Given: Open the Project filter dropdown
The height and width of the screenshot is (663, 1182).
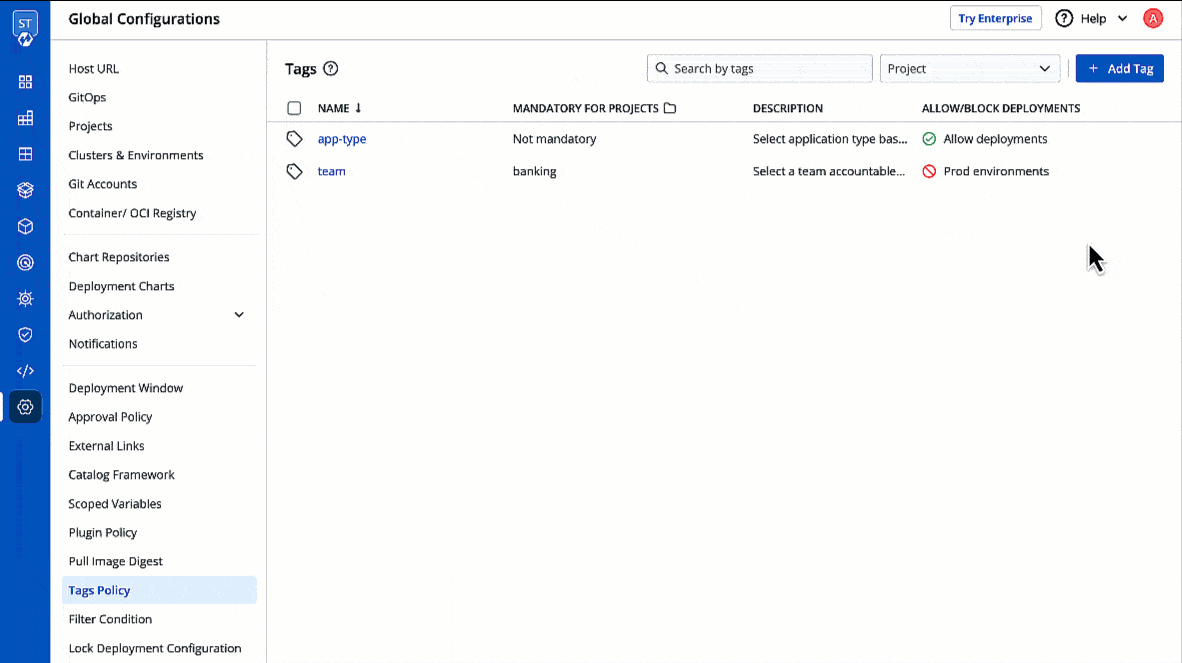Looking at the screenshot, I should pyautogui.click(x=968, y=68).
